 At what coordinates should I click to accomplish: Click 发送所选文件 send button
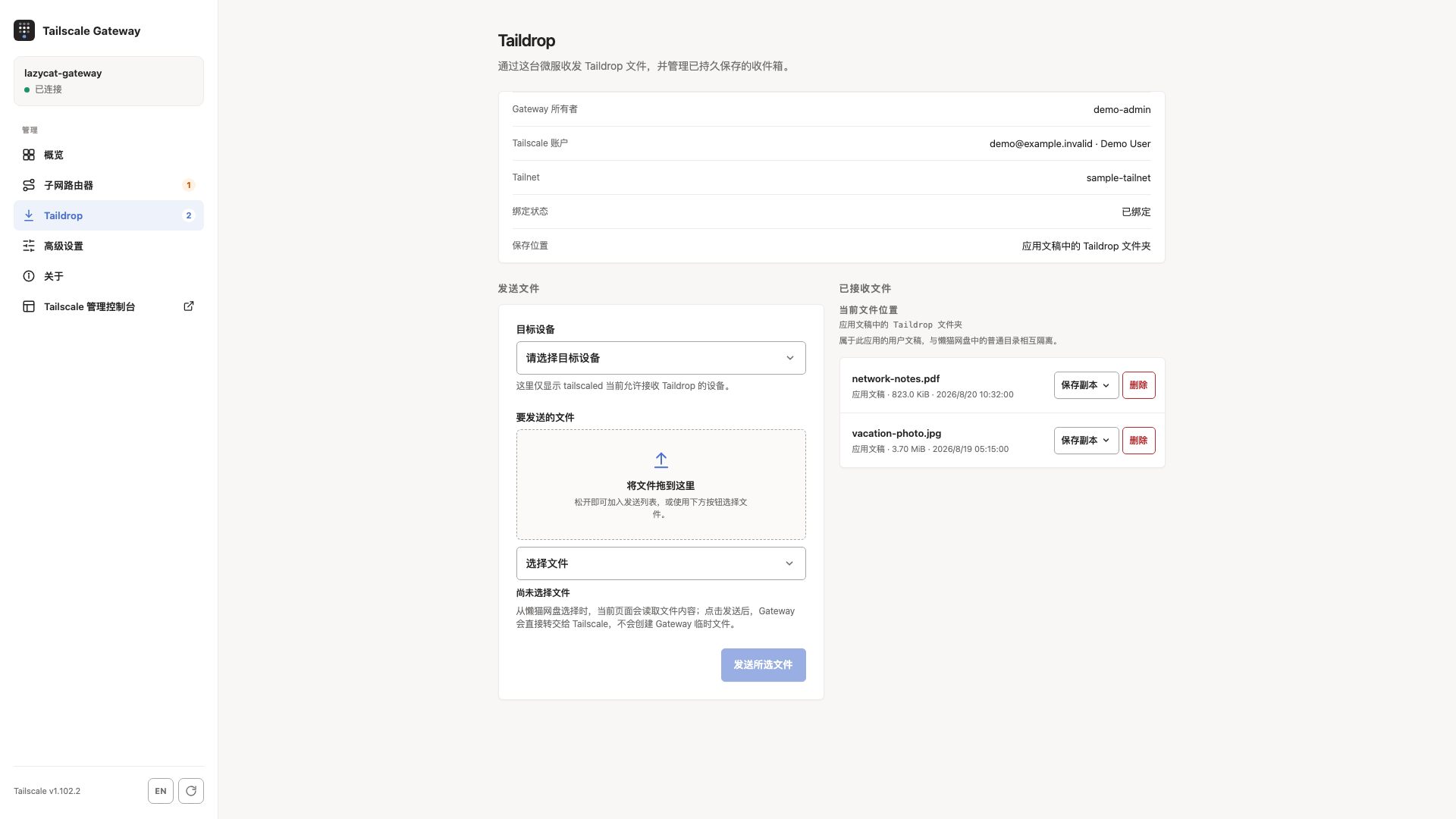coord(764,665)
